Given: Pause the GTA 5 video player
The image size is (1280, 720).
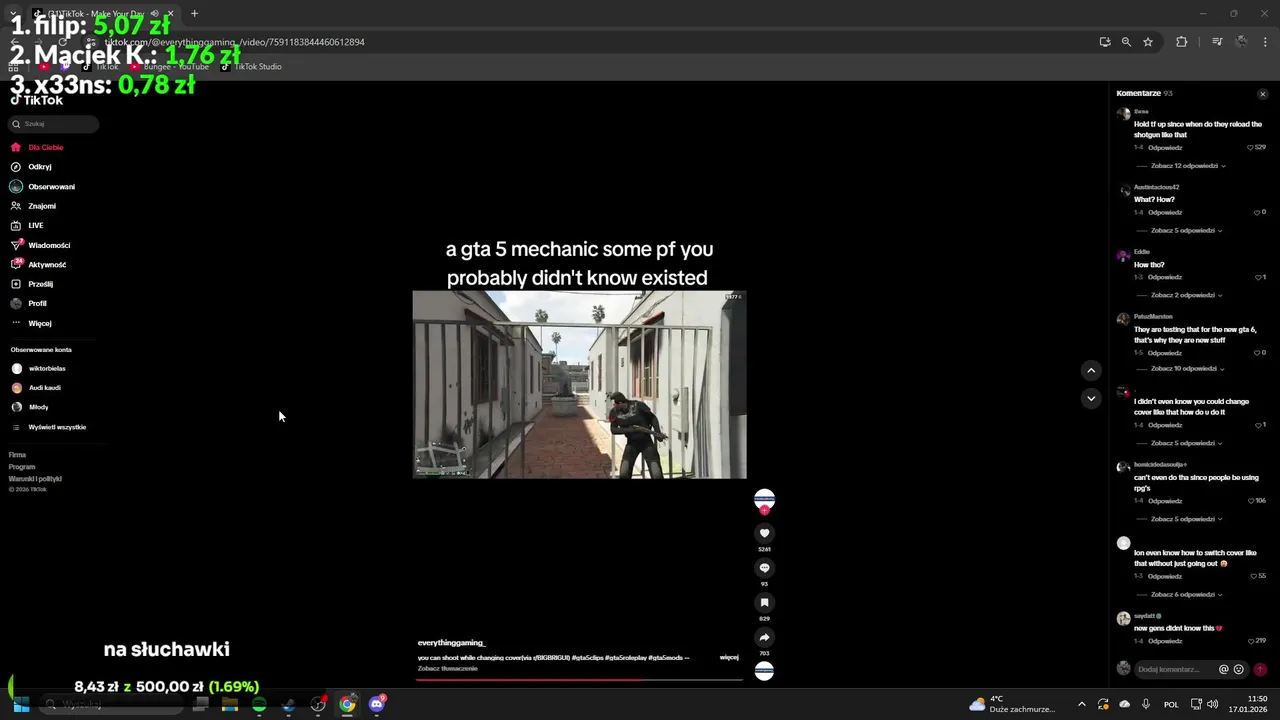Looking at the screenshot, I should 579,384.
